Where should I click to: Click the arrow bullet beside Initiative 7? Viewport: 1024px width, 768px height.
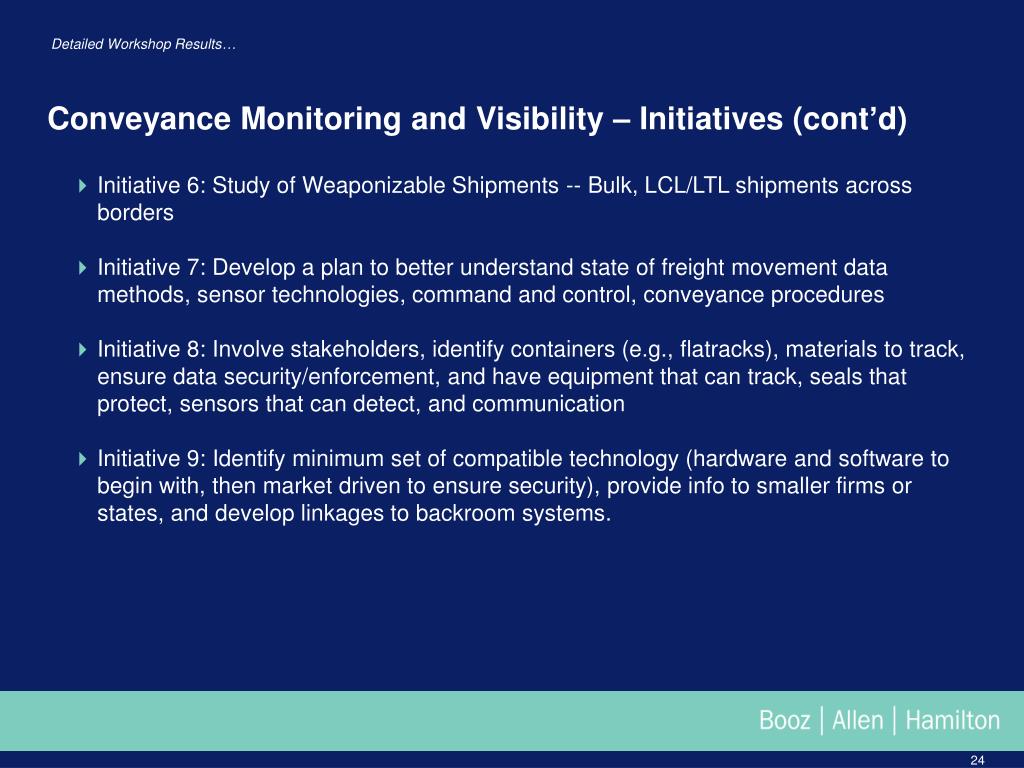(82, 268)
